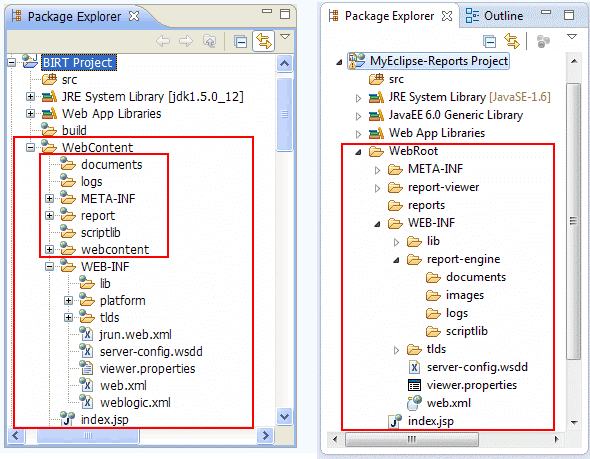Select MyEclipse-Reports Project root
Screen dimensions: 590x459
click(x=429, y=61)
